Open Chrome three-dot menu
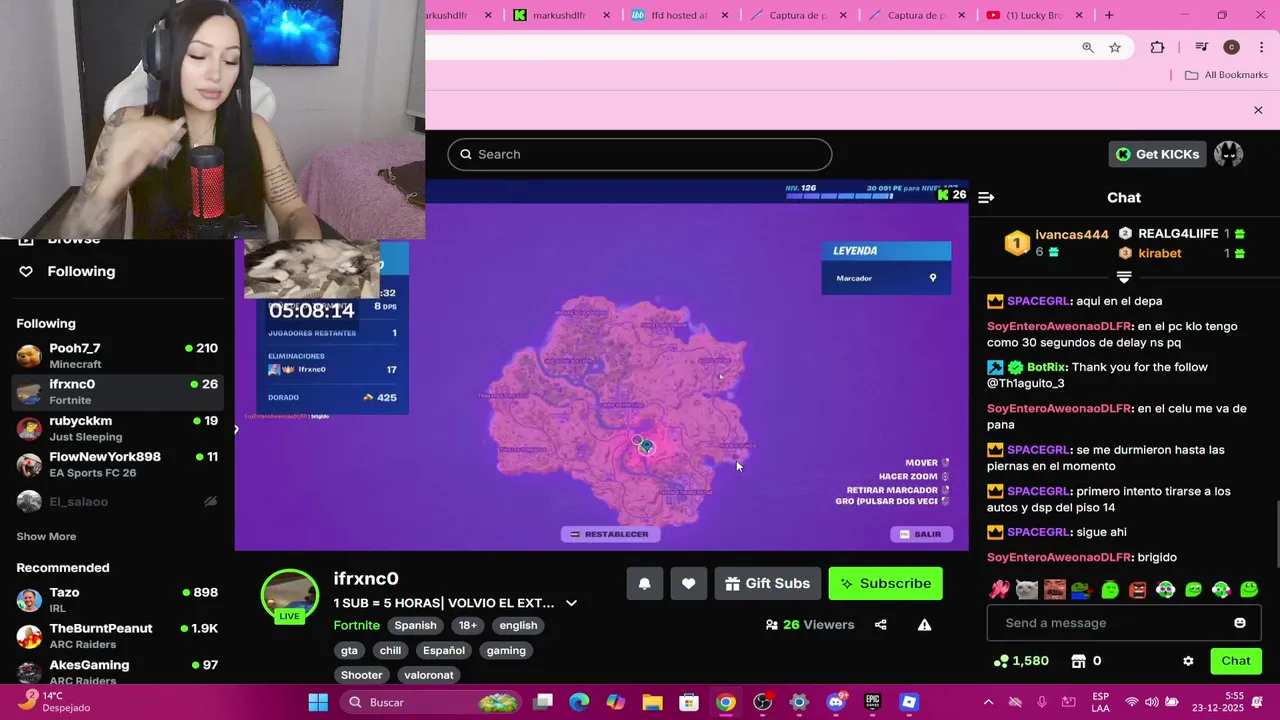Image resolution: width=1280 pixels, height=720 pixels. click(x=1262, y=47)
